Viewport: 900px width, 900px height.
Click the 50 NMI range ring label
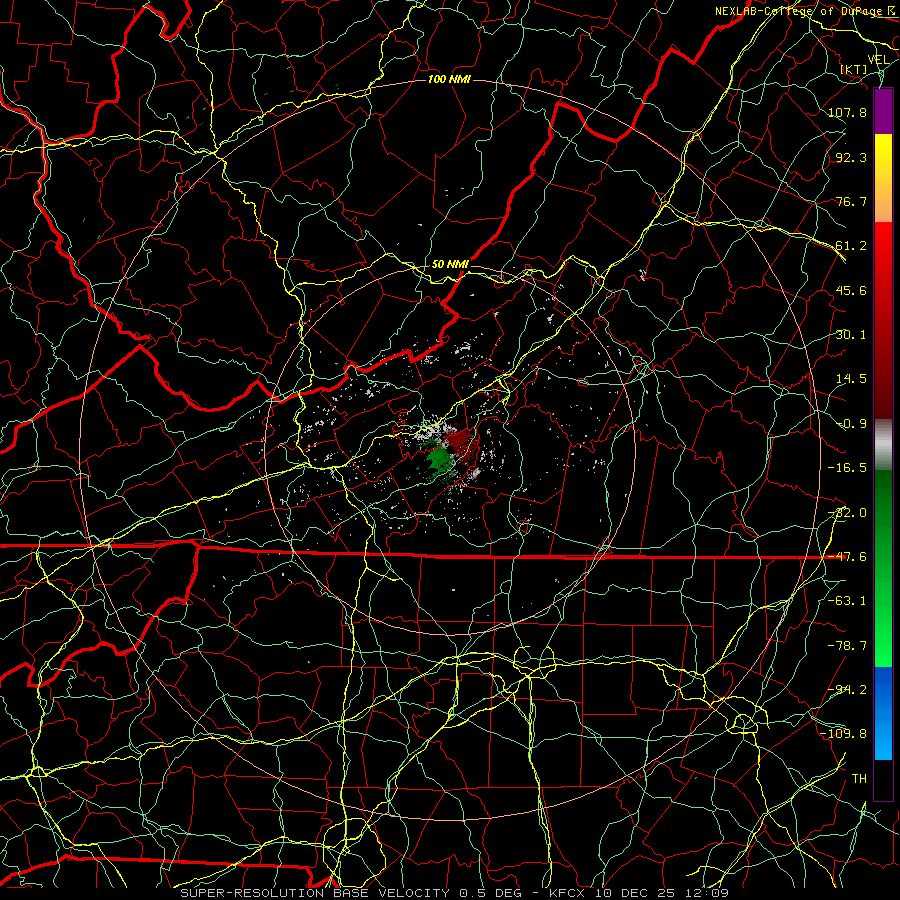450,264
